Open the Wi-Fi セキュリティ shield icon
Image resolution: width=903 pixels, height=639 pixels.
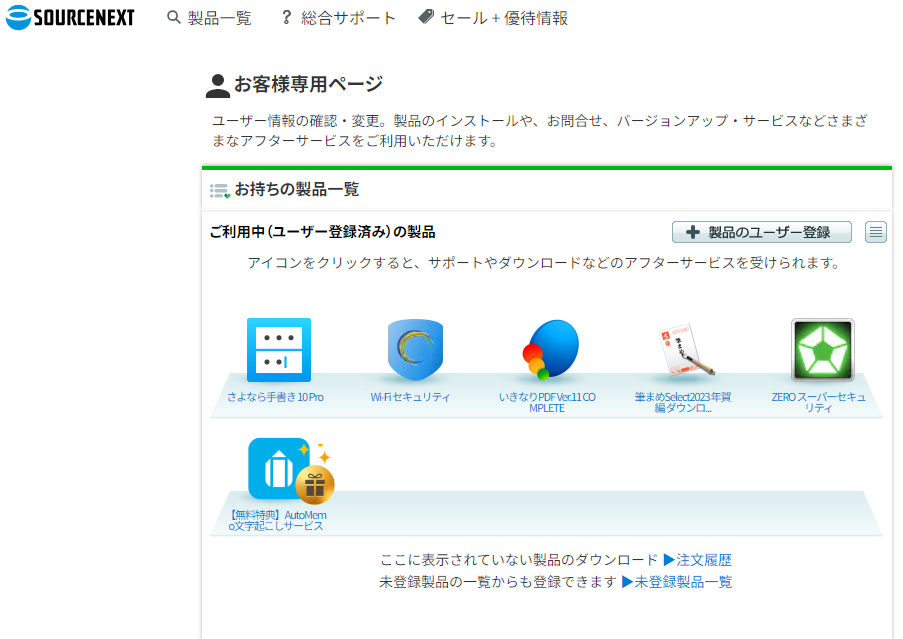coord(415,350)
